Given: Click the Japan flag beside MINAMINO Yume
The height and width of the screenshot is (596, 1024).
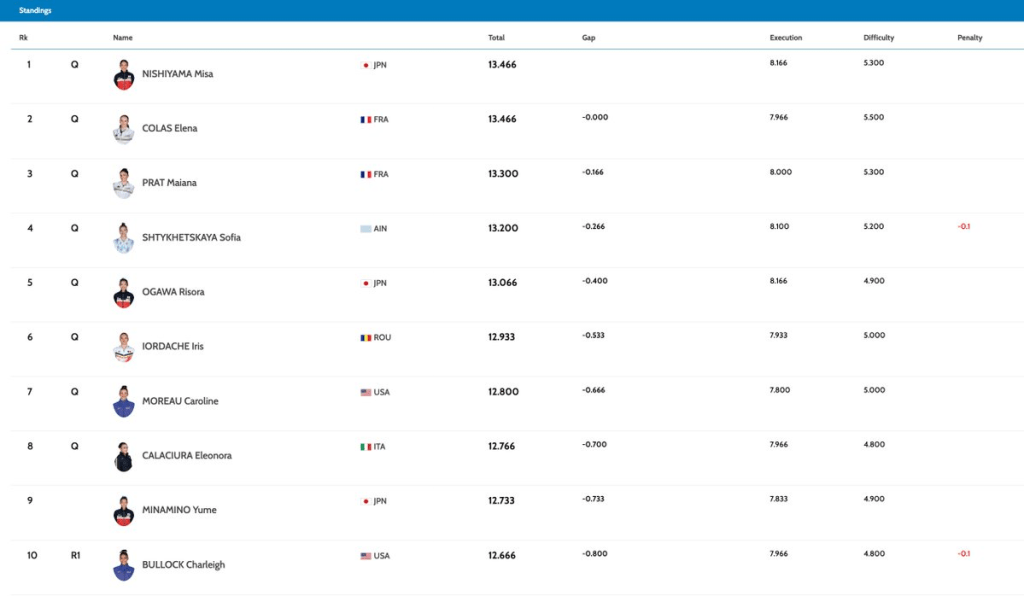Looking at the screenshot, I should click(365, 502).
